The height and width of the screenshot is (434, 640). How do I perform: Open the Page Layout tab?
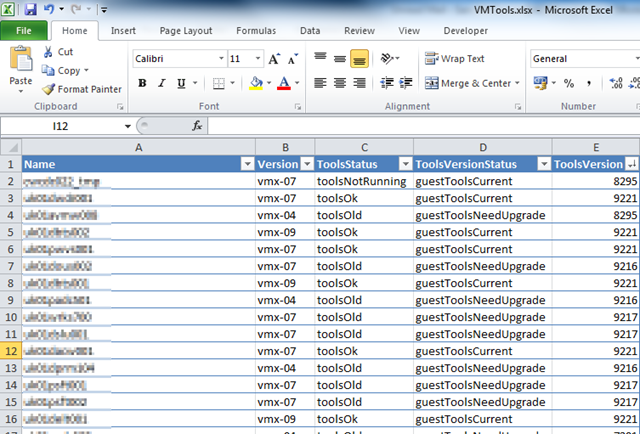pos(187,31)
